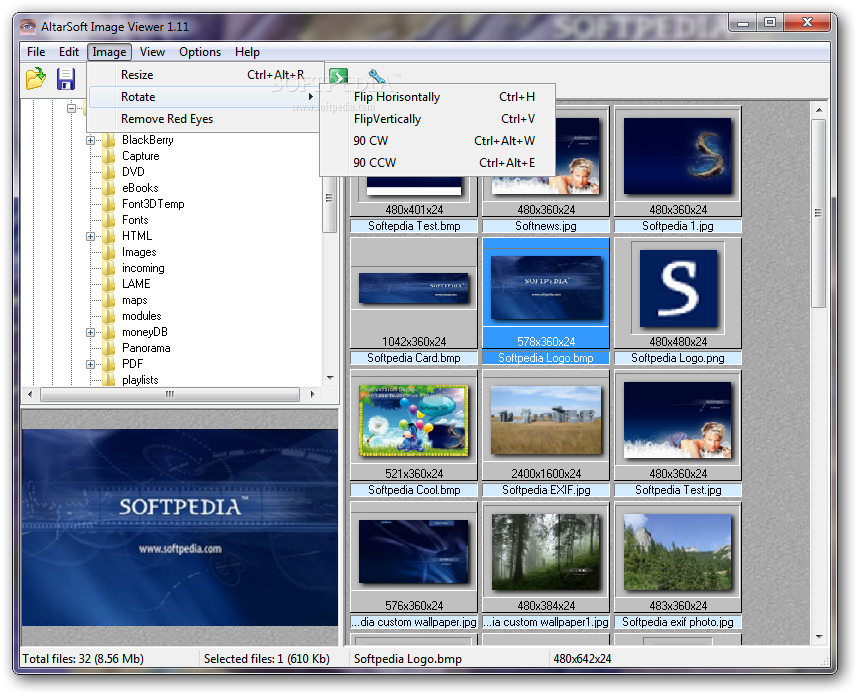
Task: Click the open folder toolbar icon
Action: (x=36, y=78)
